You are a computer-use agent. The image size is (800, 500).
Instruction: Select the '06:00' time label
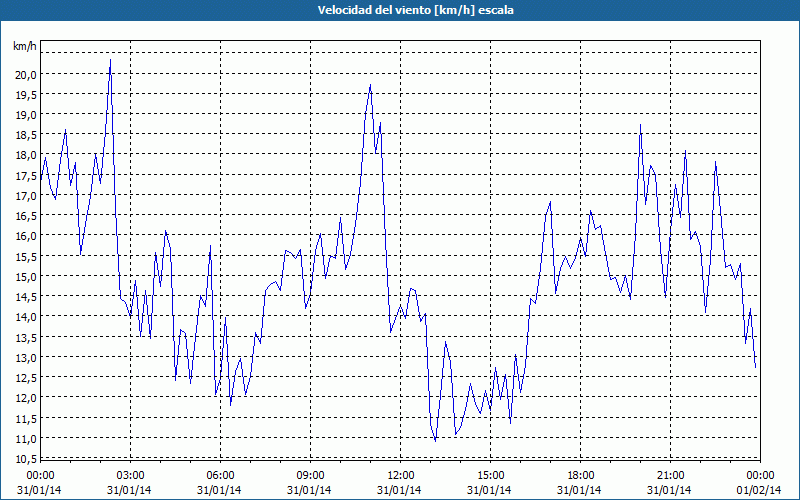coord(220,476)
